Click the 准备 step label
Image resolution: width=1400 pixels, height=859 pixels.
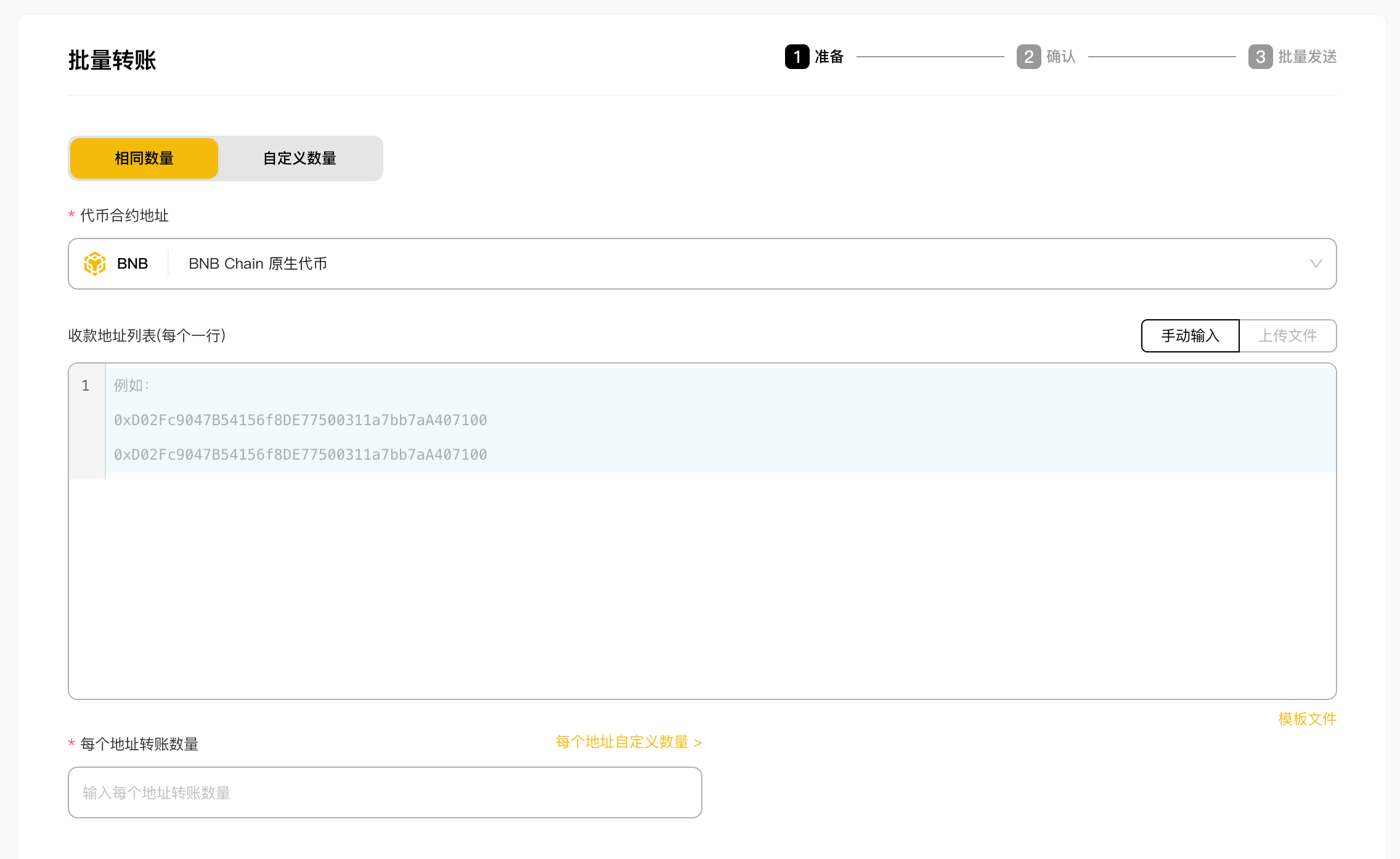(x=829, y=57)
